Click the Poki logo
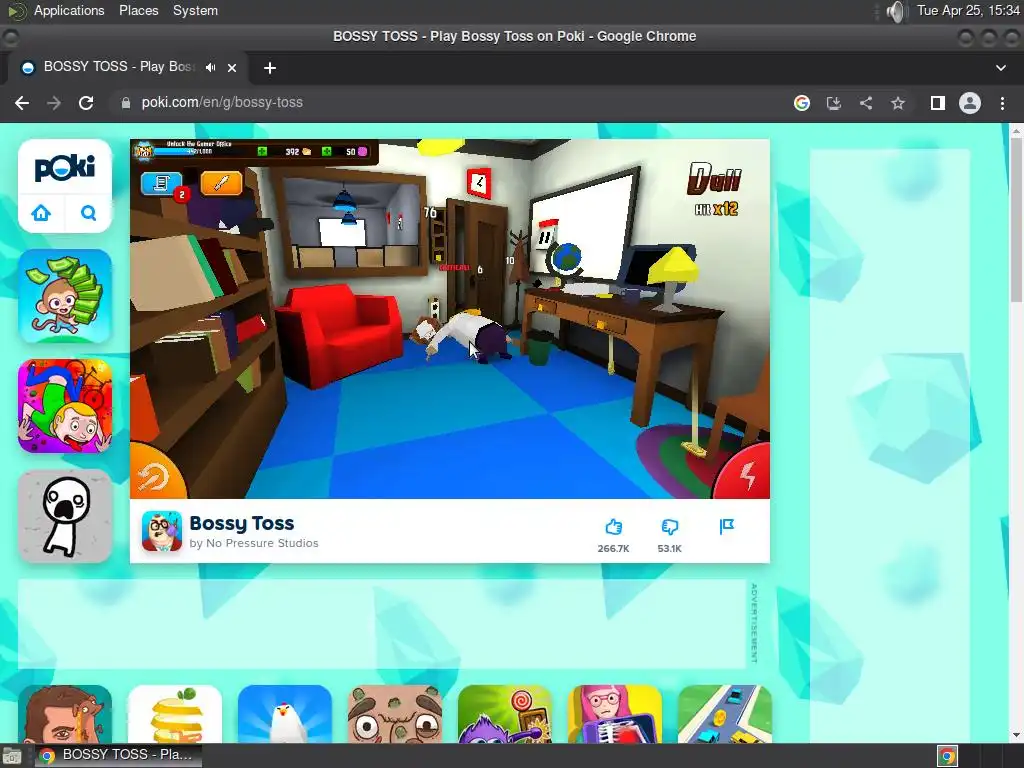1024x768 pixels. pyautogui.click(x=65, y=168)
